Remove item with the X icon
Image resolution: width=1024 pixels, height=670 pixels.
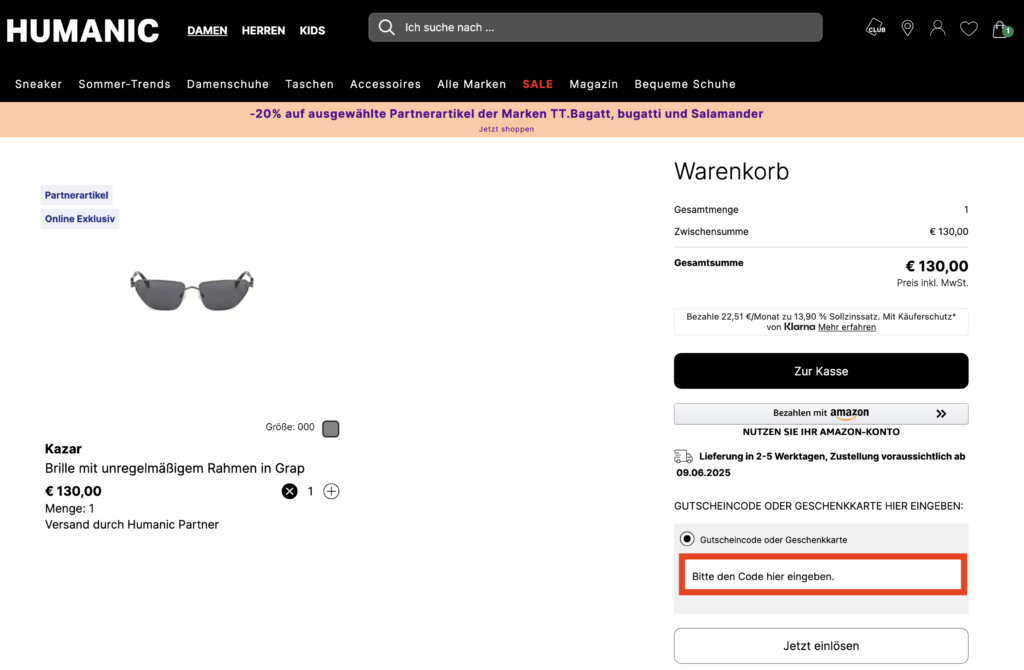pyautogui.click(x=289, y=491)
